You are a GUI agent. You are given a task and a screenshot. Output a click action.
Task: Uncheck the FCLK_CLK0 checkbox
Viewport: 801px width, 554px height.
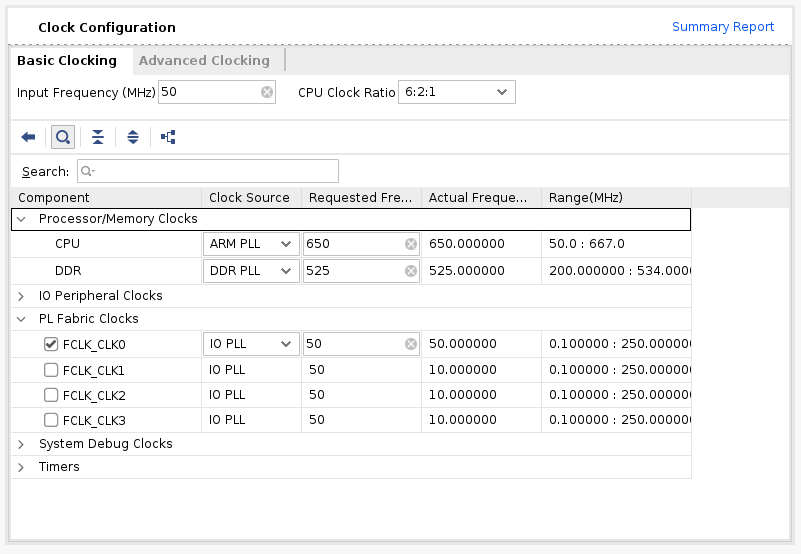[x=51, y=344]
